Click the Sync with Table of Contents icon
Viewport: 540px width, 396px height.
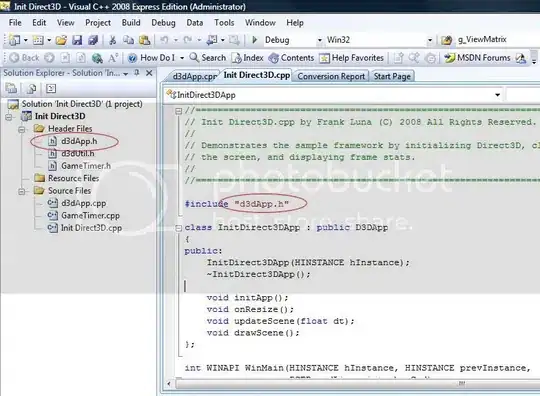point(414,58)
